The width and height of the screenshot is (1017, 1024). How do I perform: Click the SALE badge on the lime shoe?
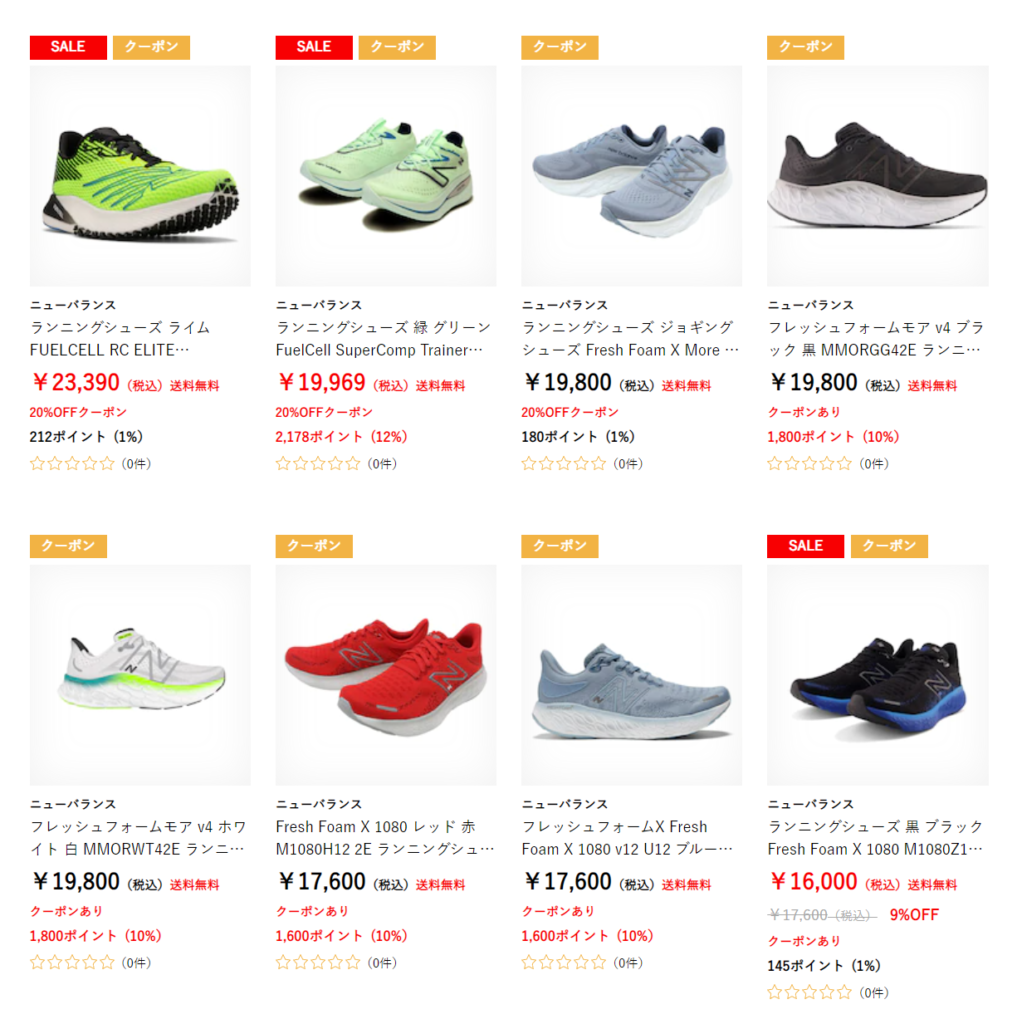(x=68, y=47)
